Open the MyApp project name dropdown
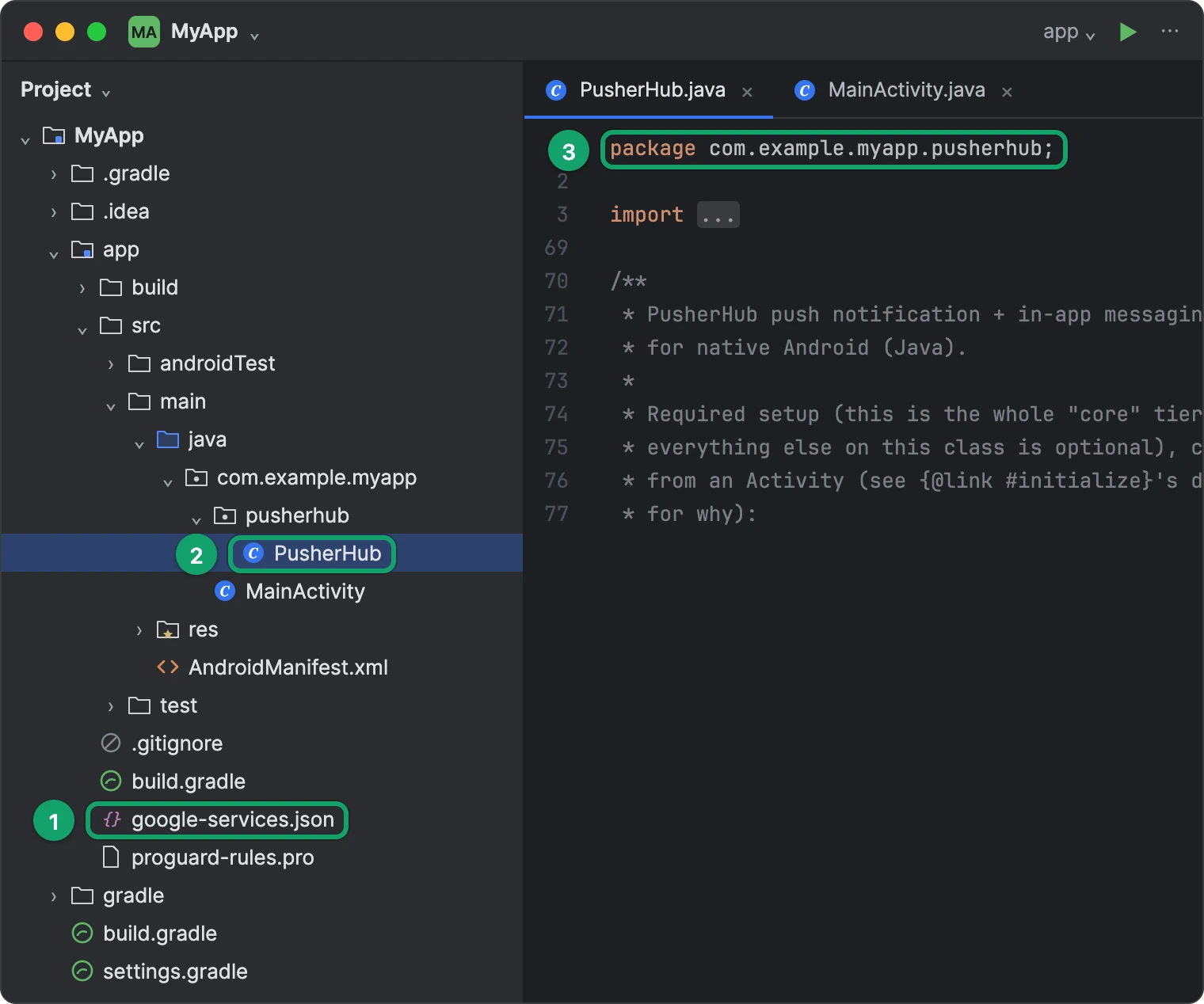Image resolution: width=1204 pixels, height=1004 pixels. coord(215,32)
